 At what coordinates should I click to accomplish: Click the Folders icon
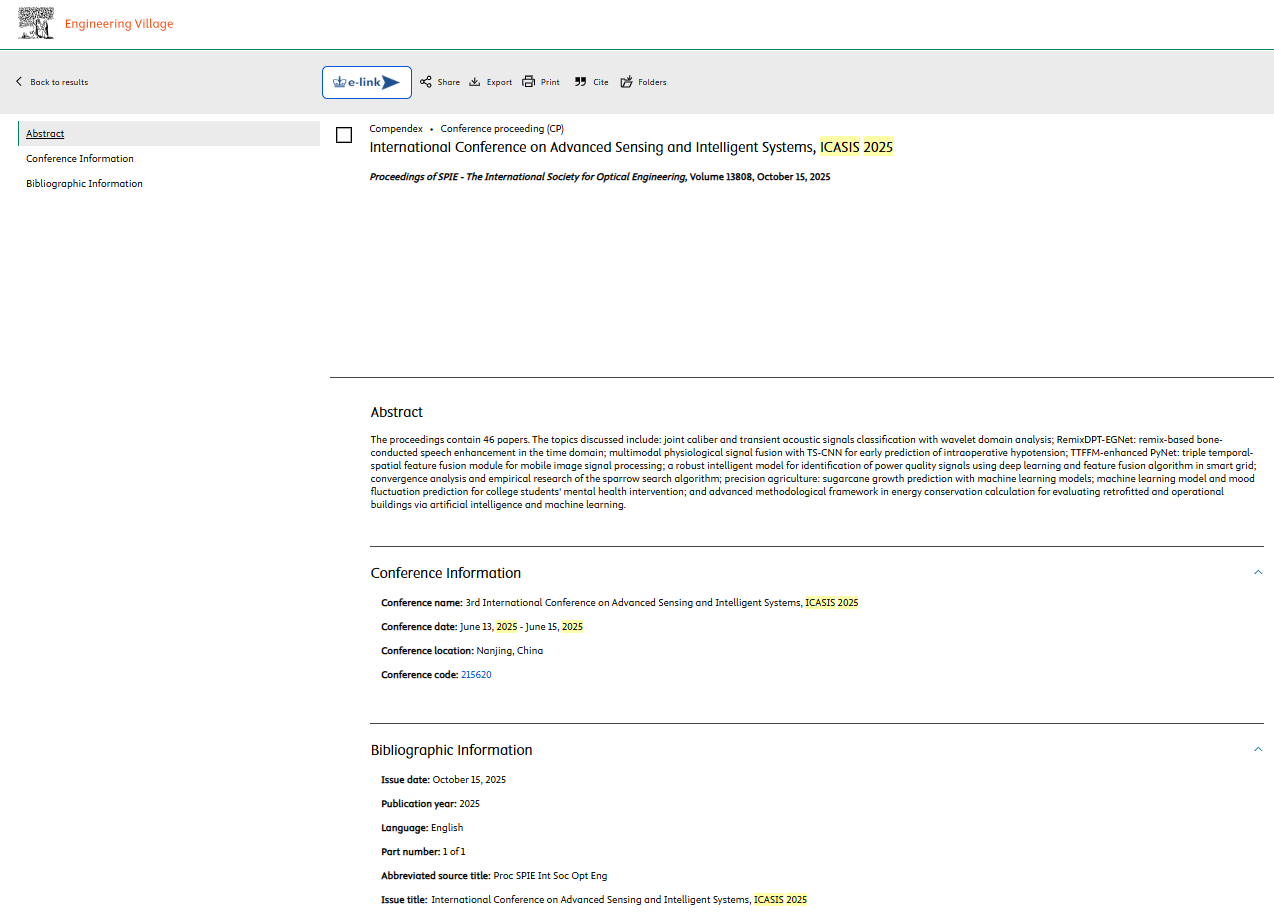[x=627, y=82]
